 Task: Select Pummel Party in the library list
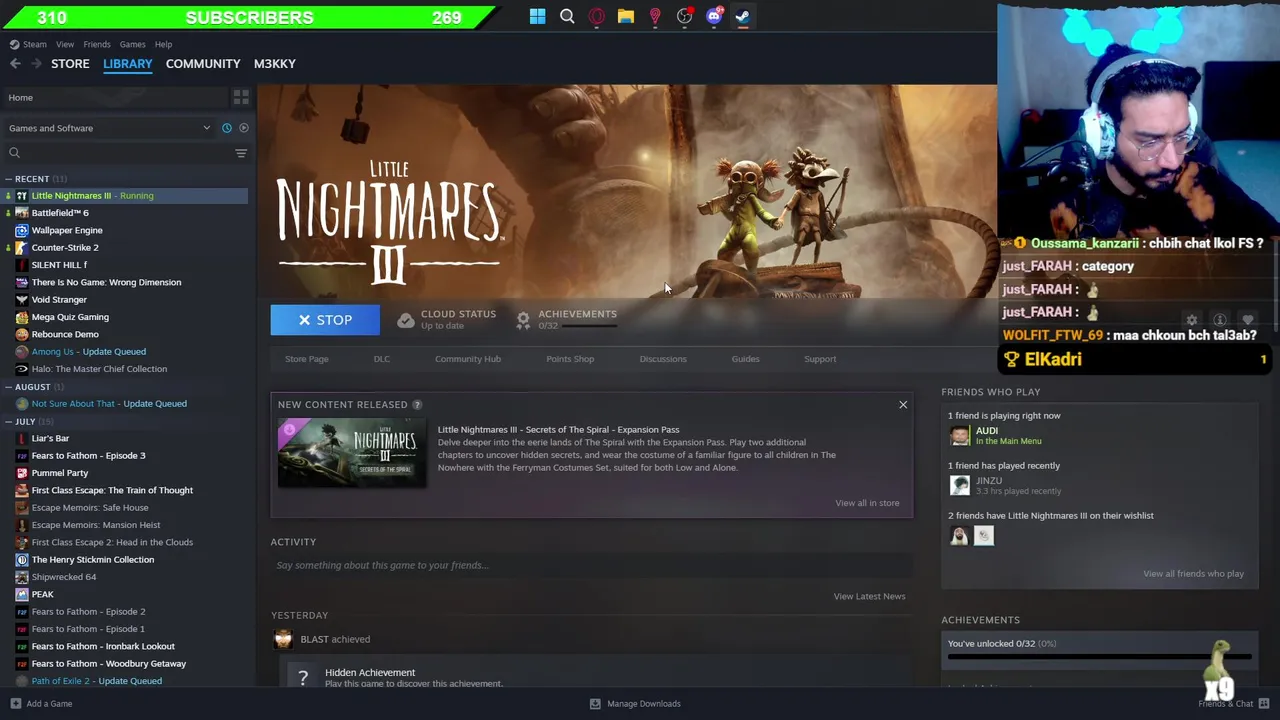(x=60, y=473)
